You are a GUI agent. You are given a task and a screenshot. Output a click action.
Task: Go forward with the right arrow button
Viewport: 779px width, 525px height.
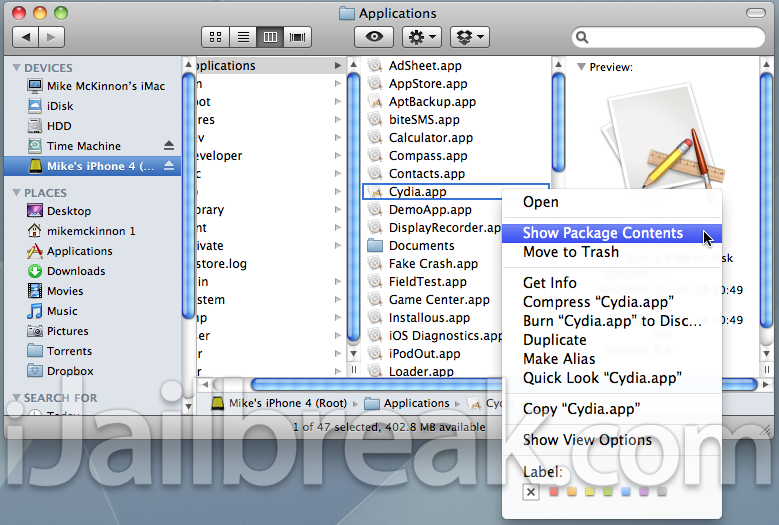point(51,37)
